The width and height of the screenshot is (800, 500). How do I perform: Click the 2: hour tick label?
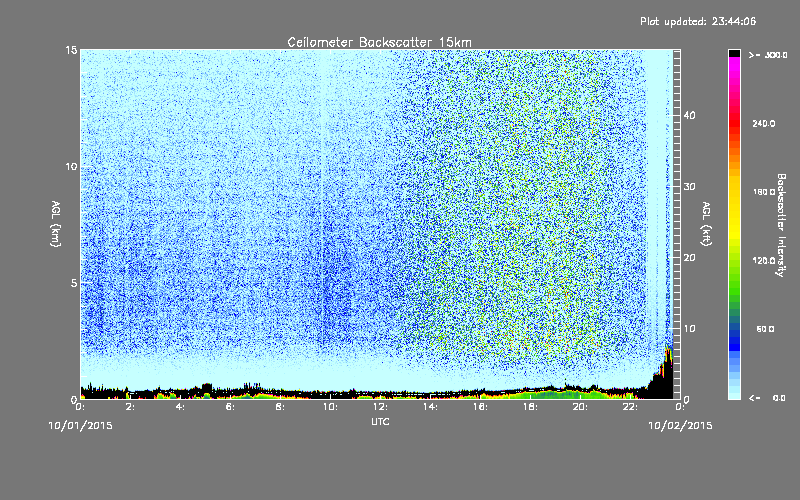[x=131, y=407]
